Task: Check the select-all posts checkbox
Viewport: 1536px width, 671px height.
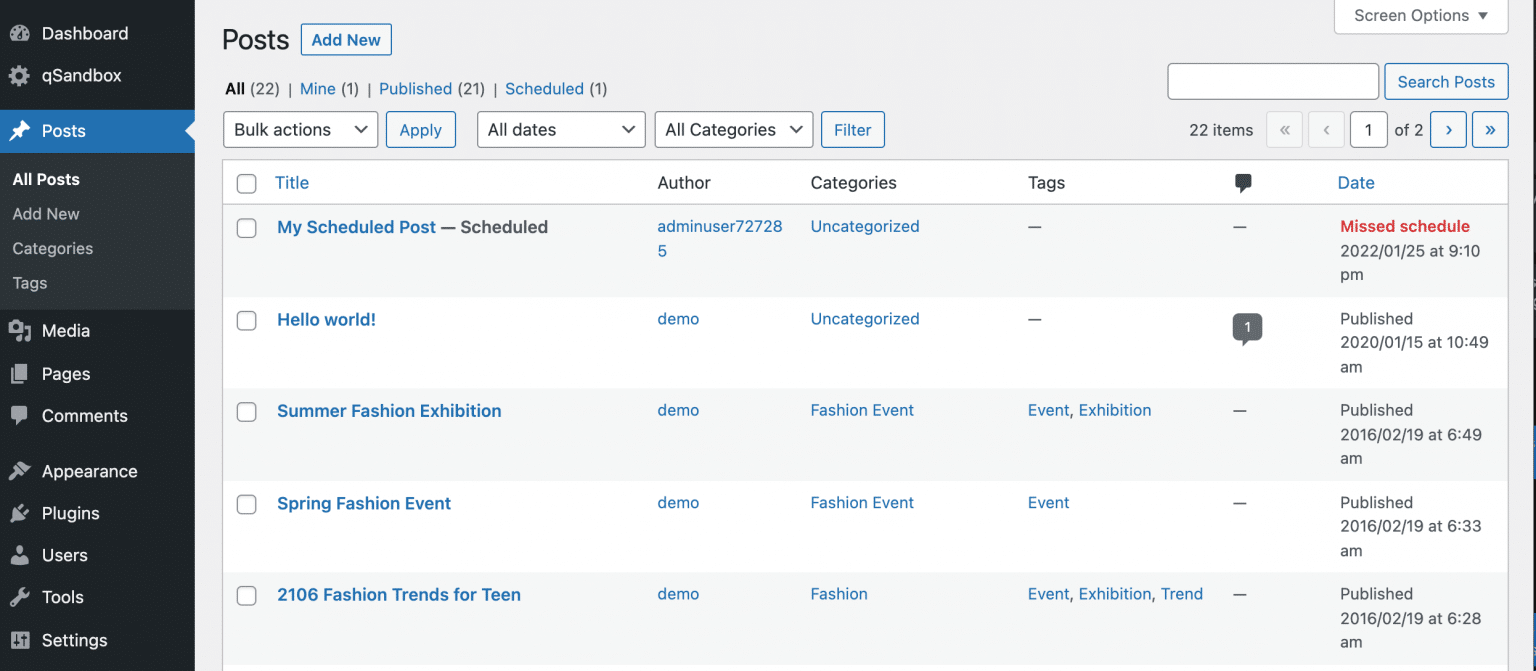Action: pyautogui.click(x=246, y=184)
